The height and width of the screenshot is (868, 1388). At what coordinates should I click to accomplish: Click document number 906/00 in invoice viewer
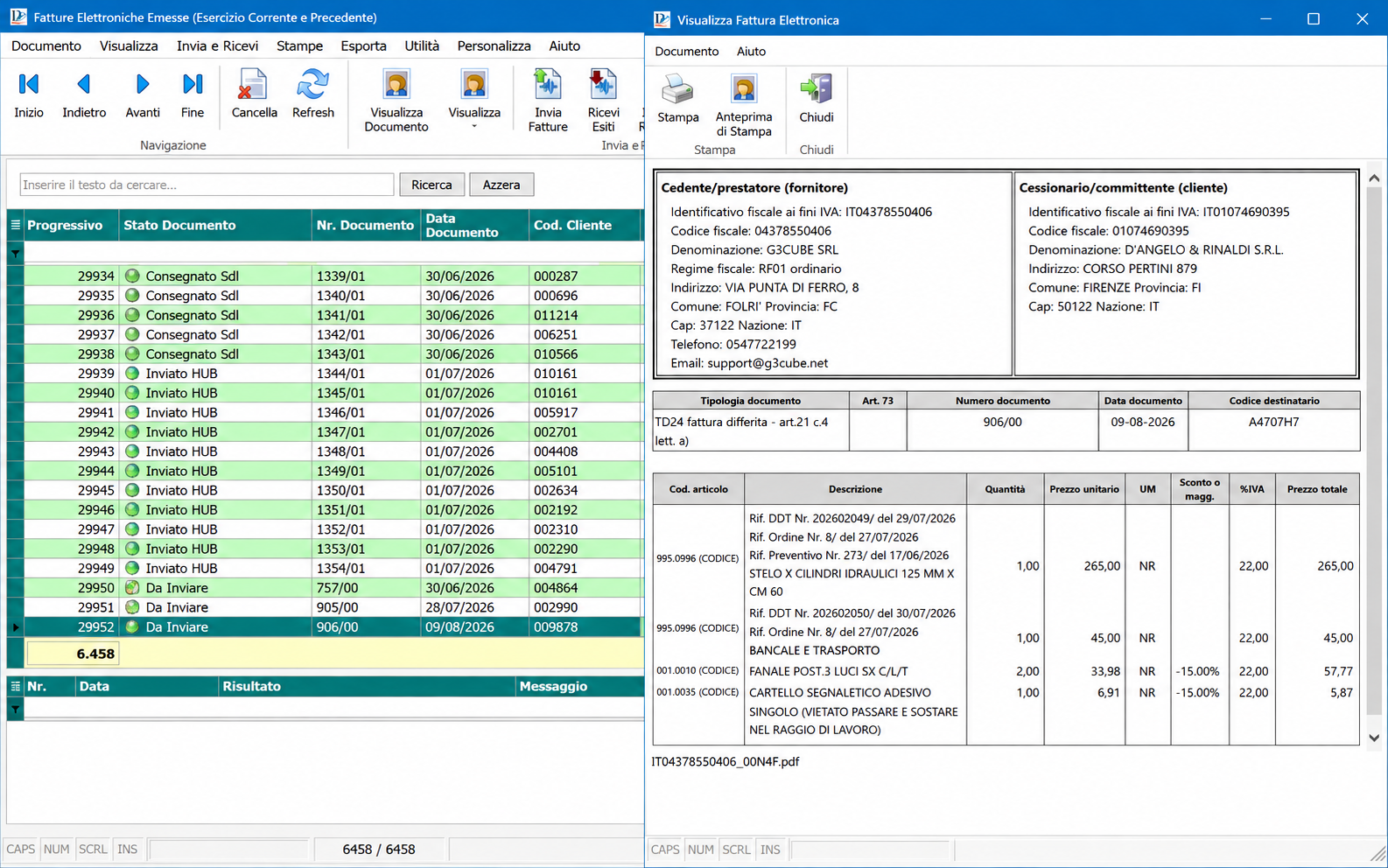click(x=1002, y=422)
